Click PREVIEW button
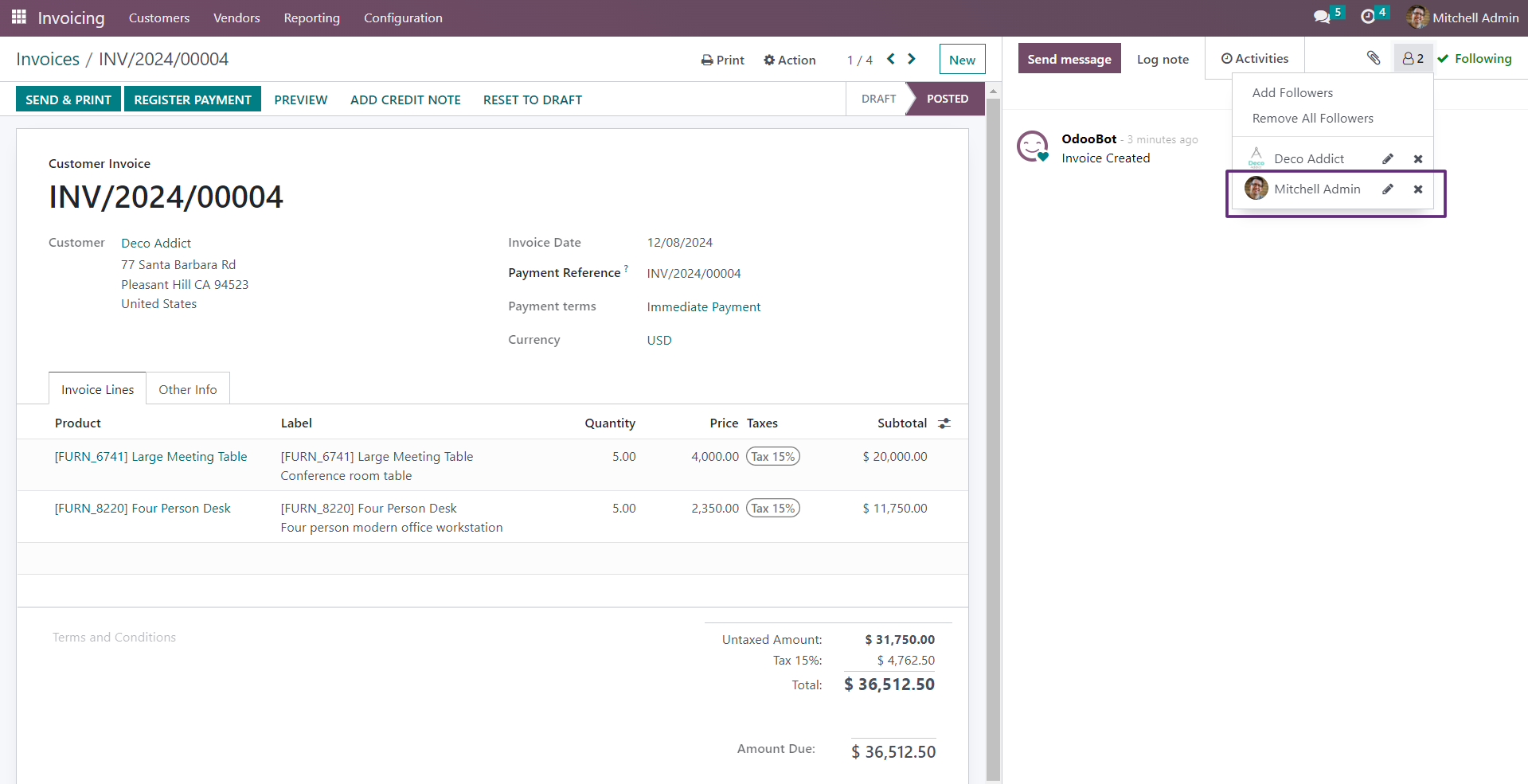This screenshot has width=1528, height=784. click(x=301, y=99)
